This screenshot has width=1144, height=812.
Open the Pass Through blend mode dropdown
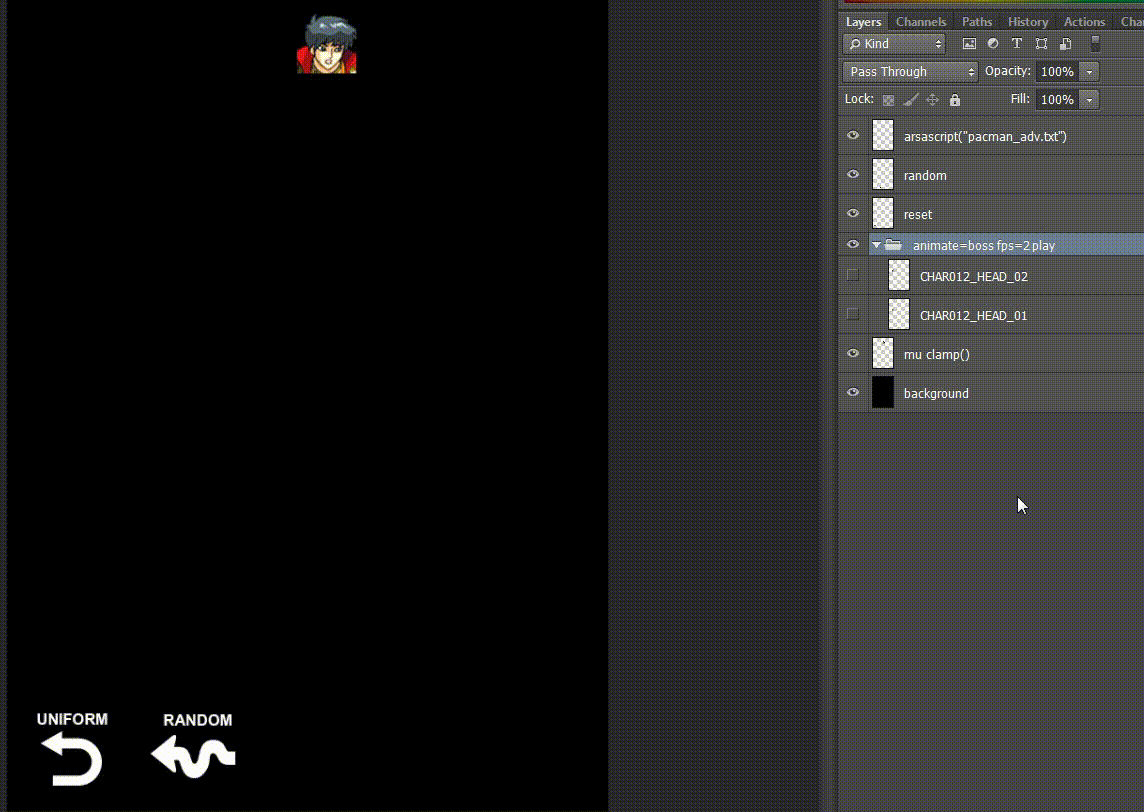[x=910, y=72]
